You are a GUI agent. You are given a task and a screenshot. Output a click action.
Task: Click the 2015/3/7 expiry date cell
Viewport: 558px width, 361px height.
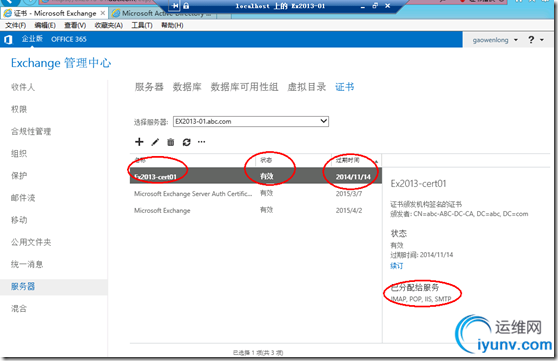click(349, 194)
